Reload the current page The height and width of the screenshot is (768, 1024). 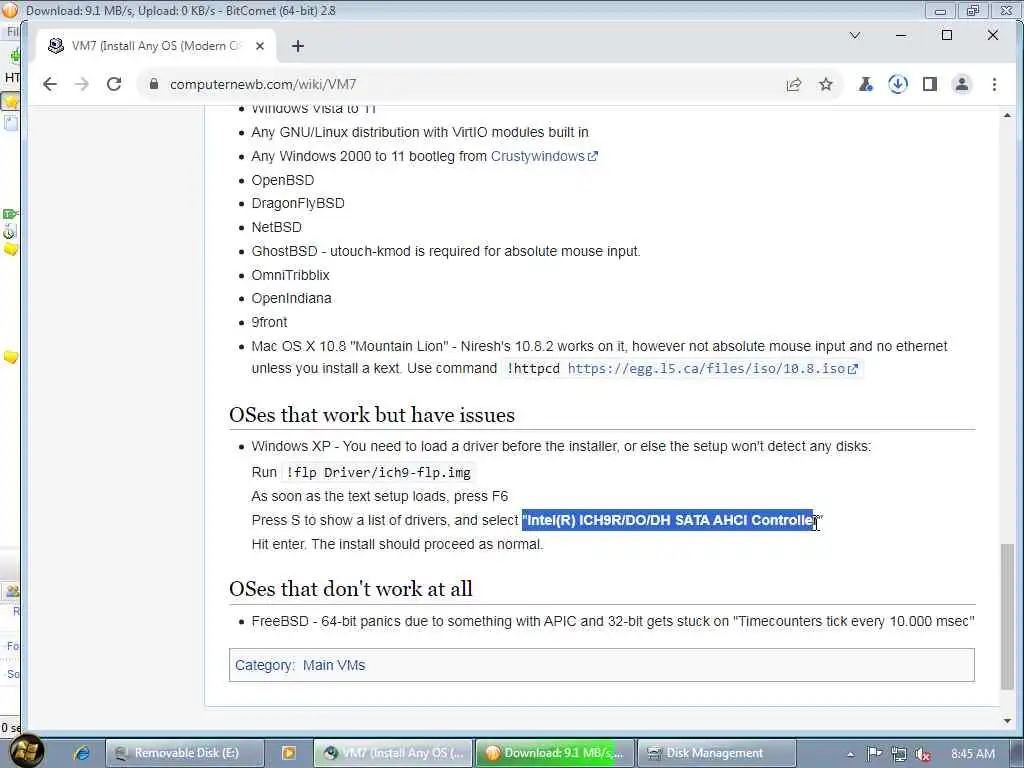[114, 84]
